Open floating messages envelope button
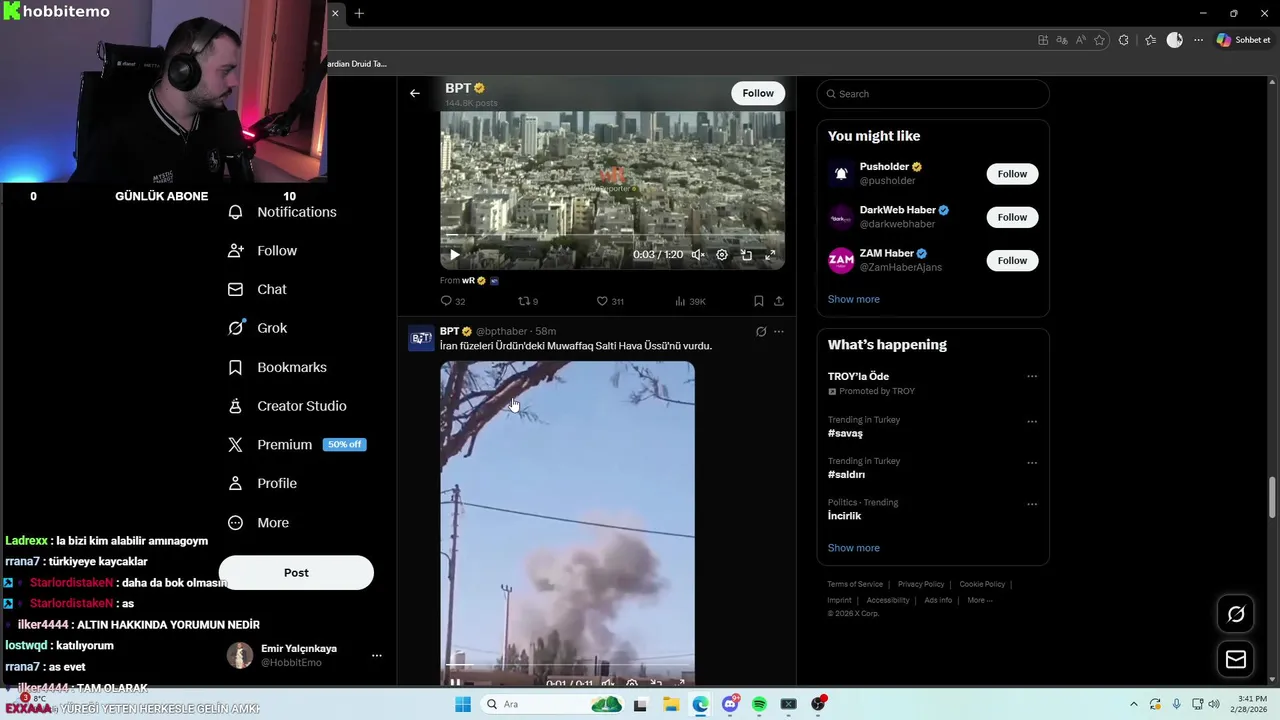Image resolution: width=1280 pixels, height=720 pixels. pyautogui.click(x=1236, y=659)
